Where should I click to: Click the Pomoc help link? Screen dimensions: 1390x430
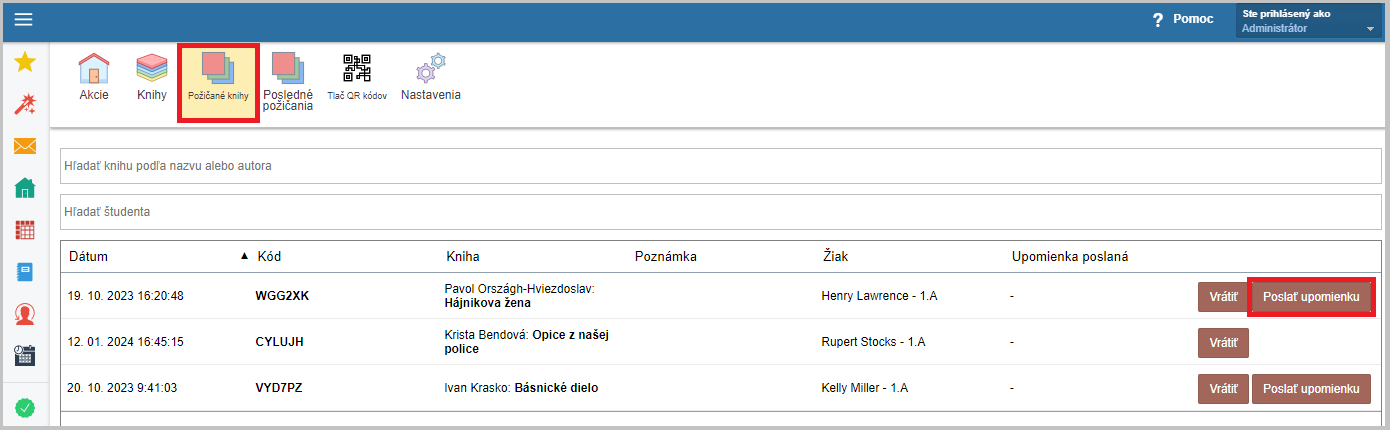[1182, 19]
